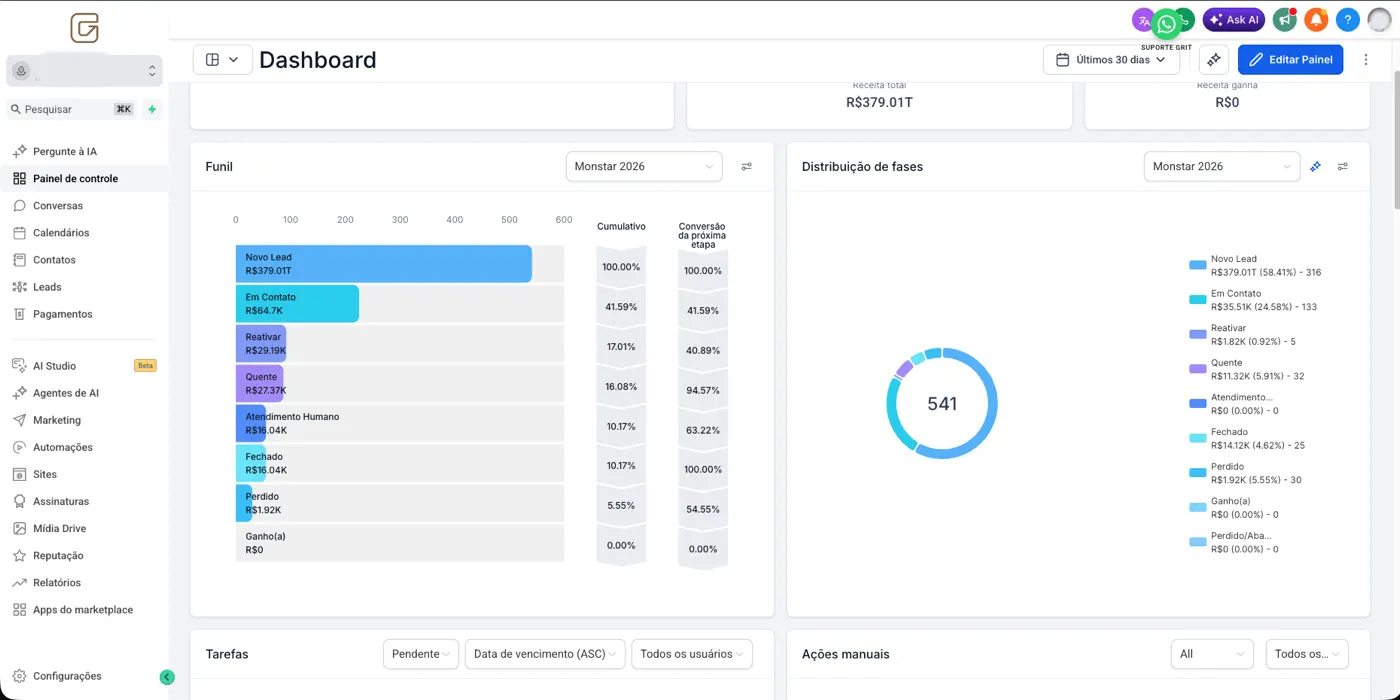This screenshot has height=700, width=1400.
Task: Open the orange notifications bell
Action: pos(1317,20)
